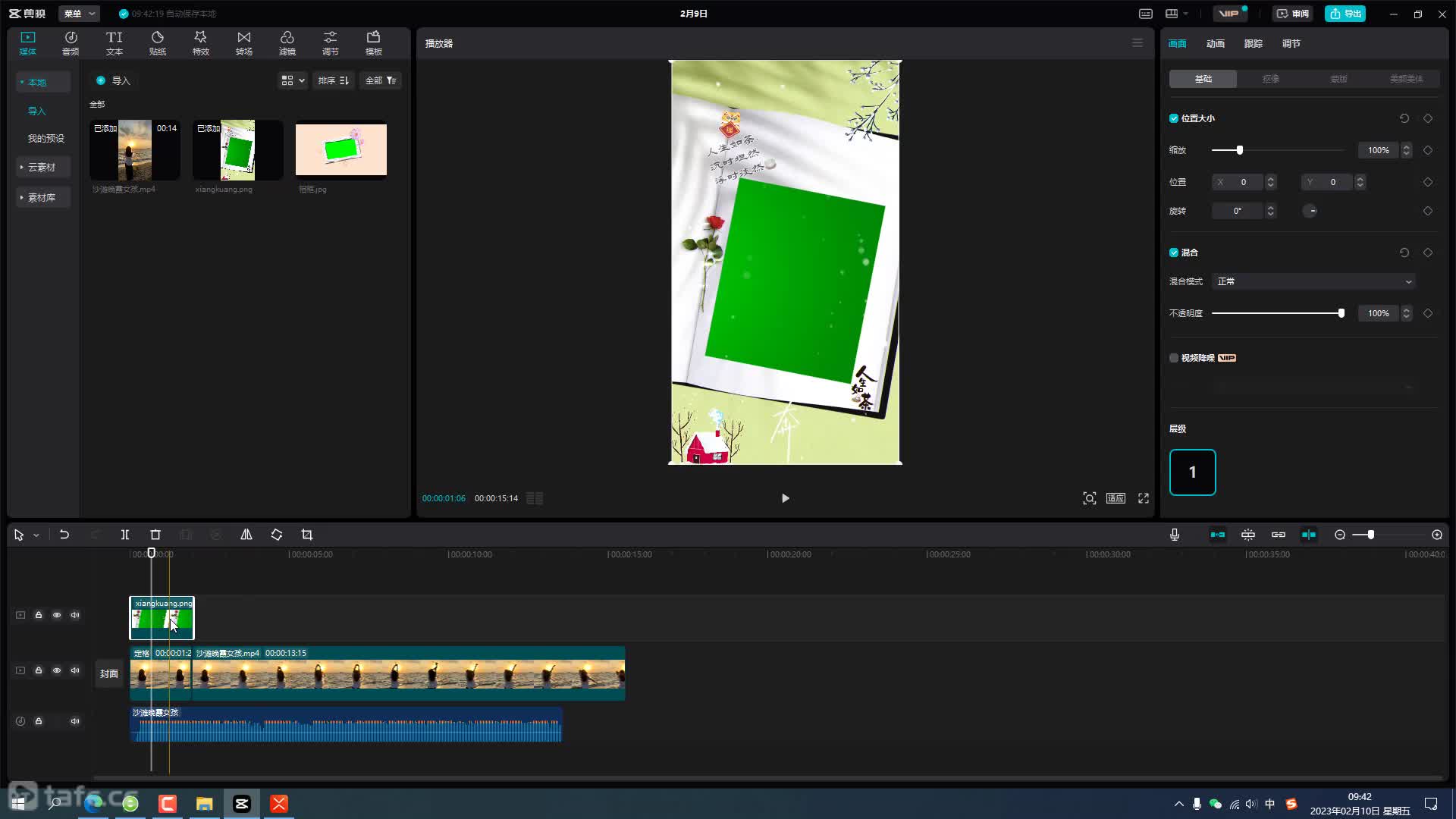Switch to the 跟踪 tab
This screenshot has width=1456, height=819.
[x=1254, y=43]
